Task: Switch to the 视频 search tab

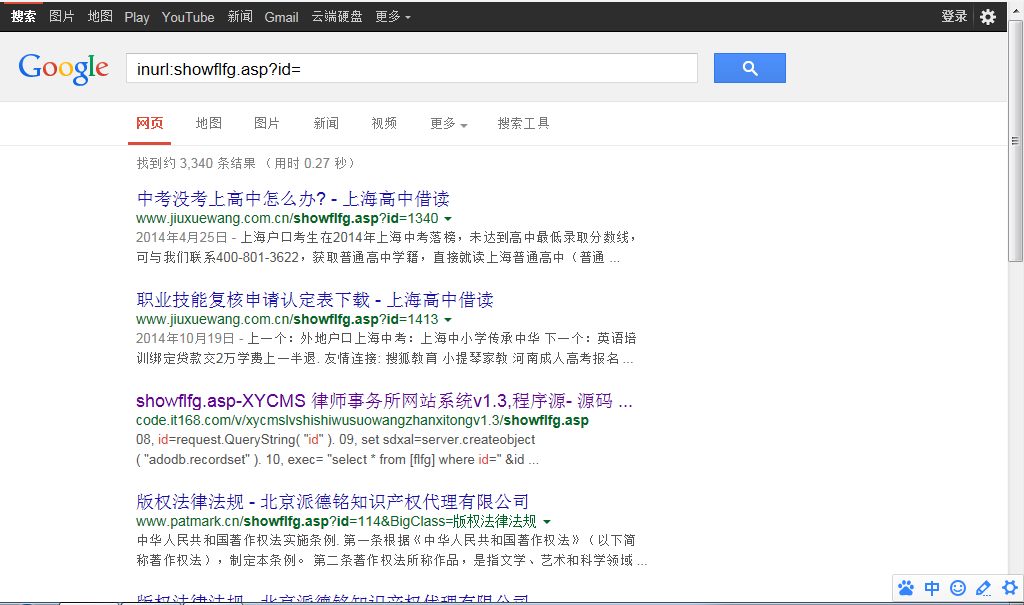Action: (x=384, y=123)
